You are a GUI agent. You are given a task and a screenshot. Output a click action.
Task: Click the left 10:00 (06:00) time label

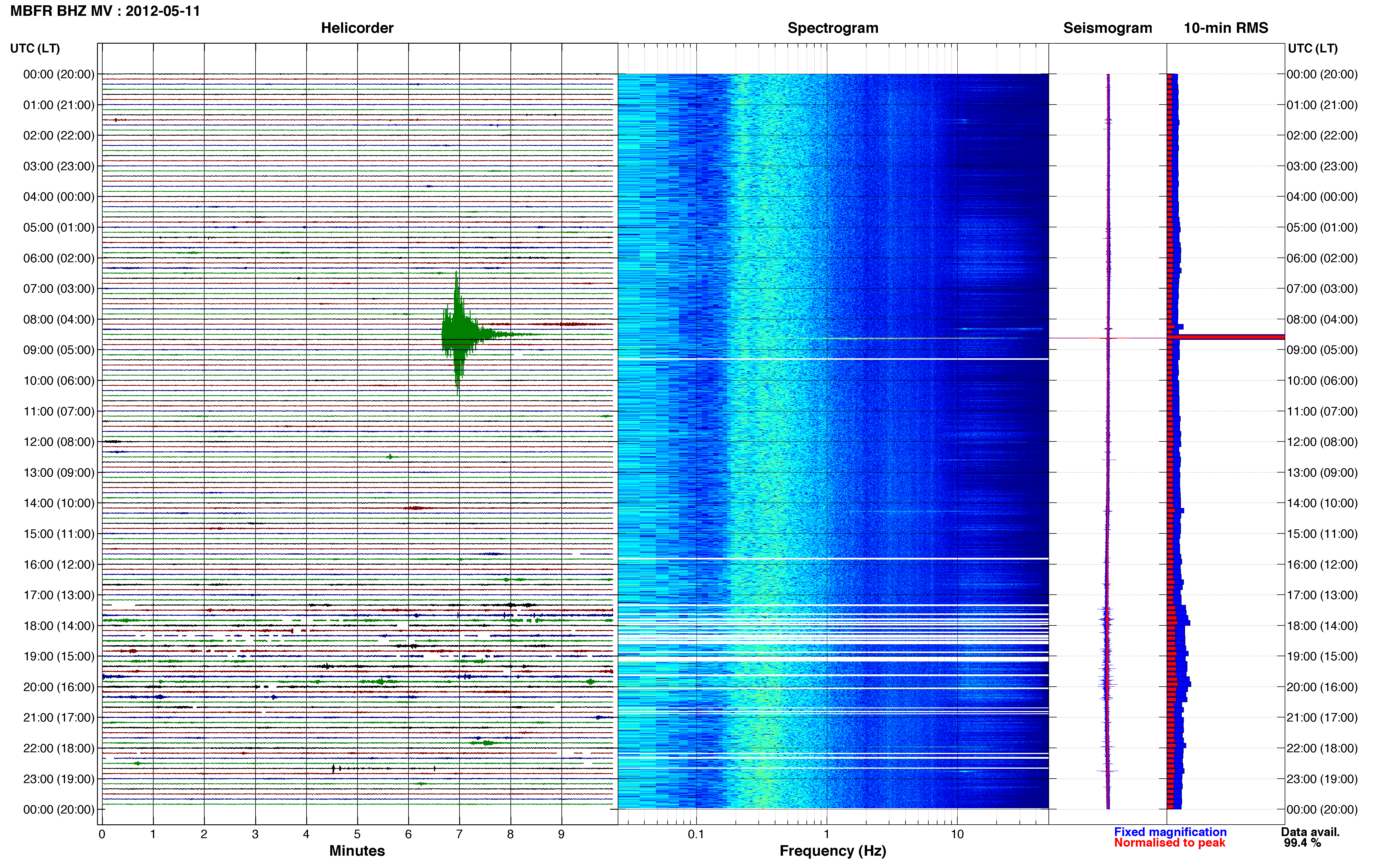(59, 381)
